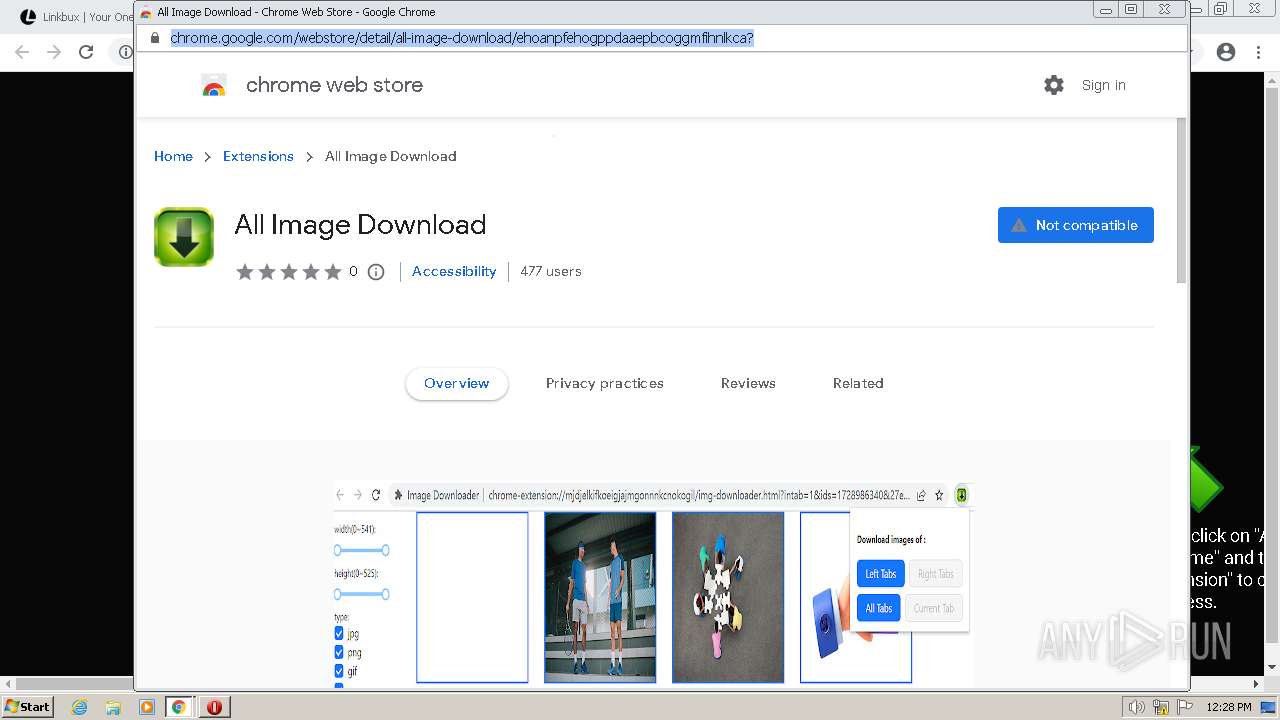1280x720 pixels.
Task: Click the lock icon in address bar
Action: point(154,38)
